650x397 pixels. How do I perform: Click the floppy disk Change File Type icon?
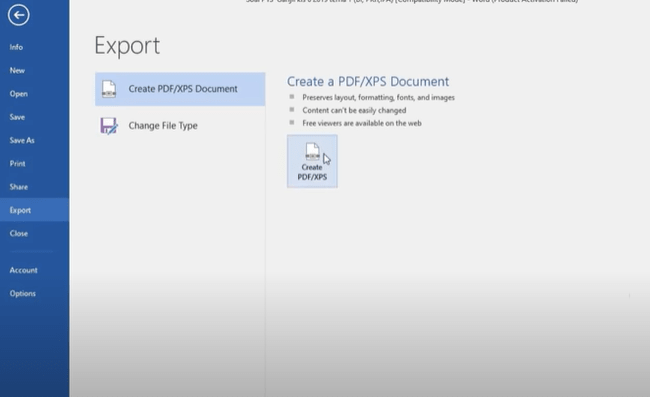(109, 126)
